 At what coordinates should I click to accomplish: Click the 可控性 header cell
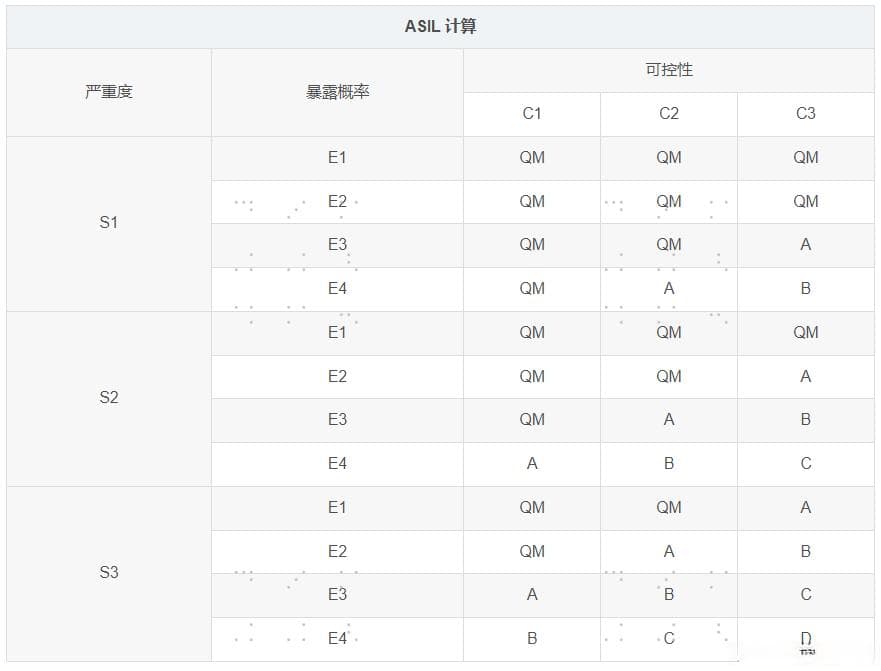(668, 70)
